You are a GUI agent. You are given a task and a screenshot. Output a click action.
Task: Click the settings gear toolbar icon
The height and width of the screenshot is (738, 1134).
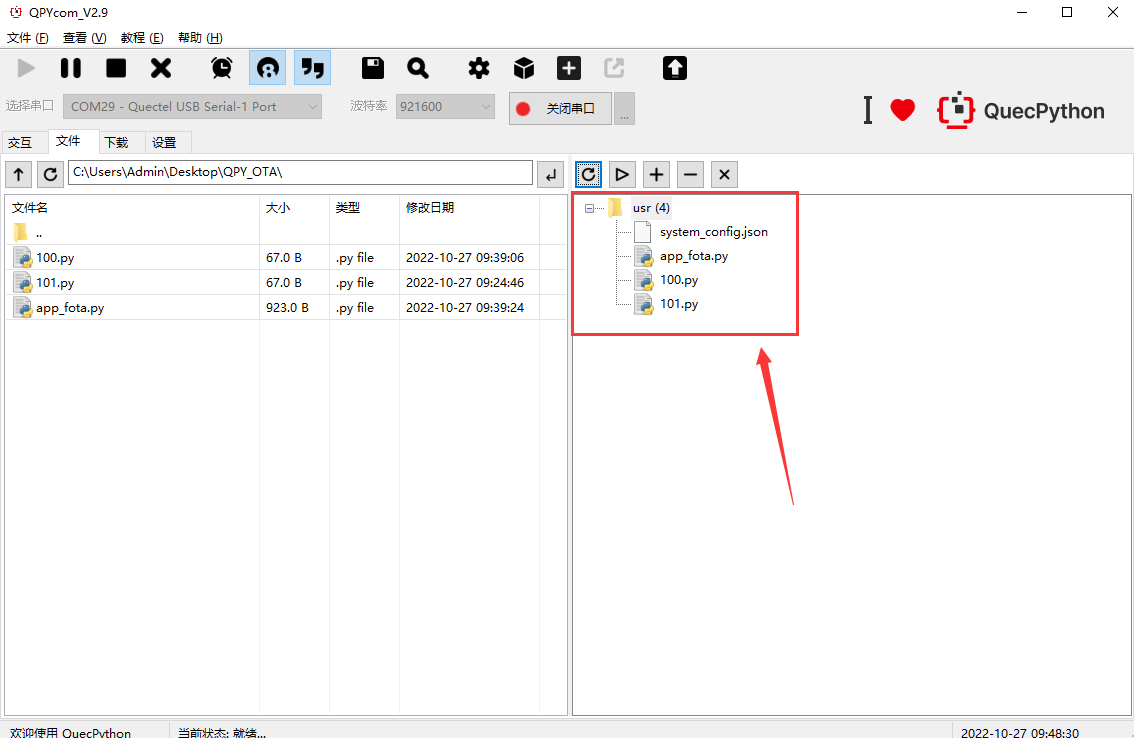[x=478, y=67]
